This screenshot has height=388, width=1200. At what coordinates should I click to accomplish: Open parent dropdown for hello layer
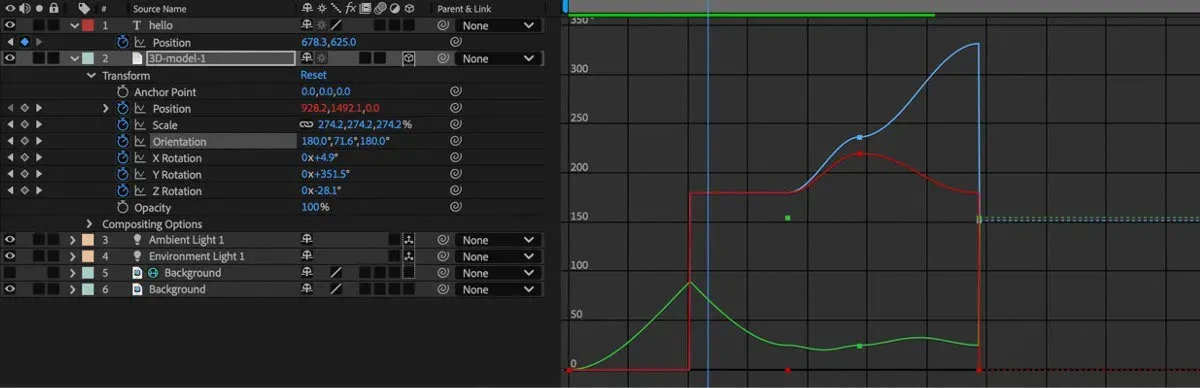pyautogui.click(x=497, y=25)
